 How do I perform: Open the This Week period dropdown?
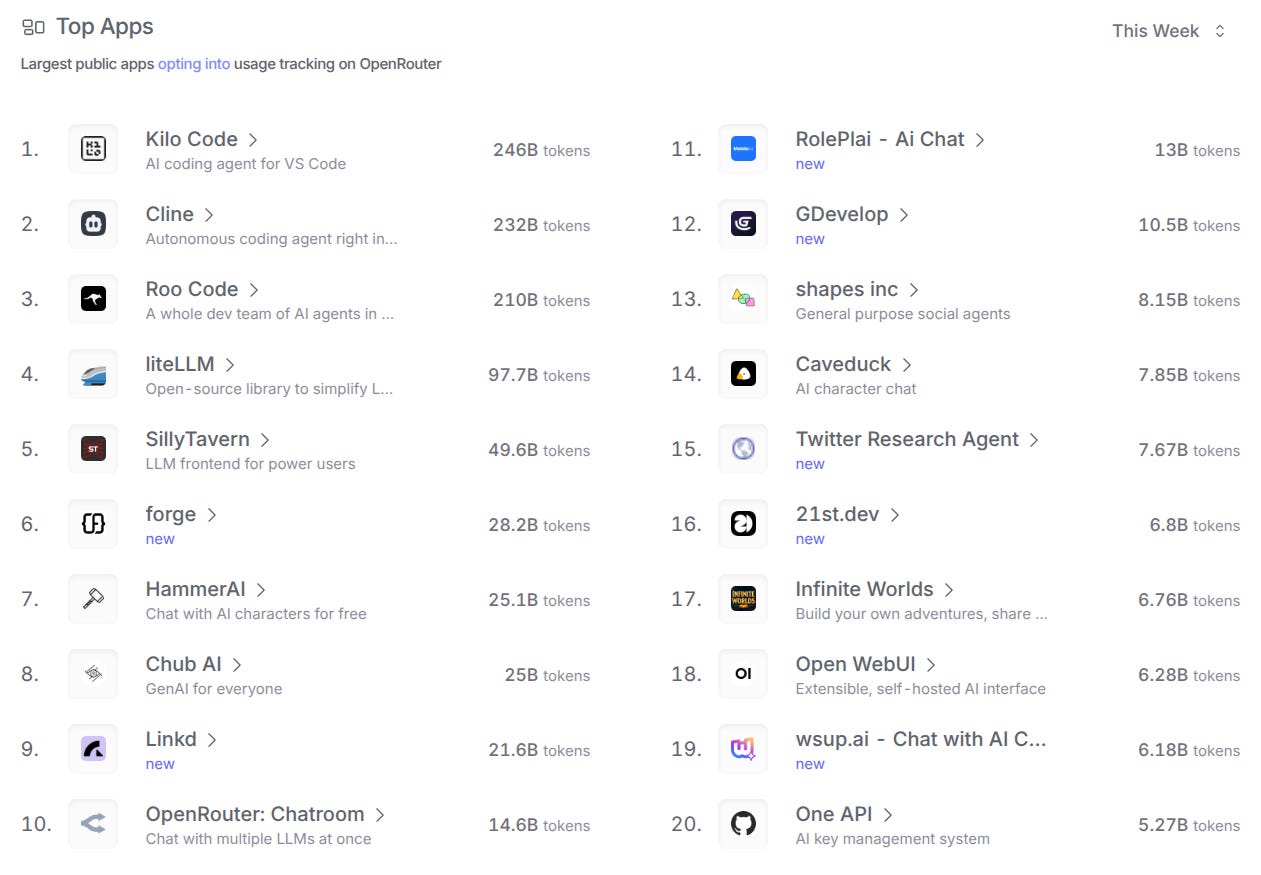(x=1168, y=31)
